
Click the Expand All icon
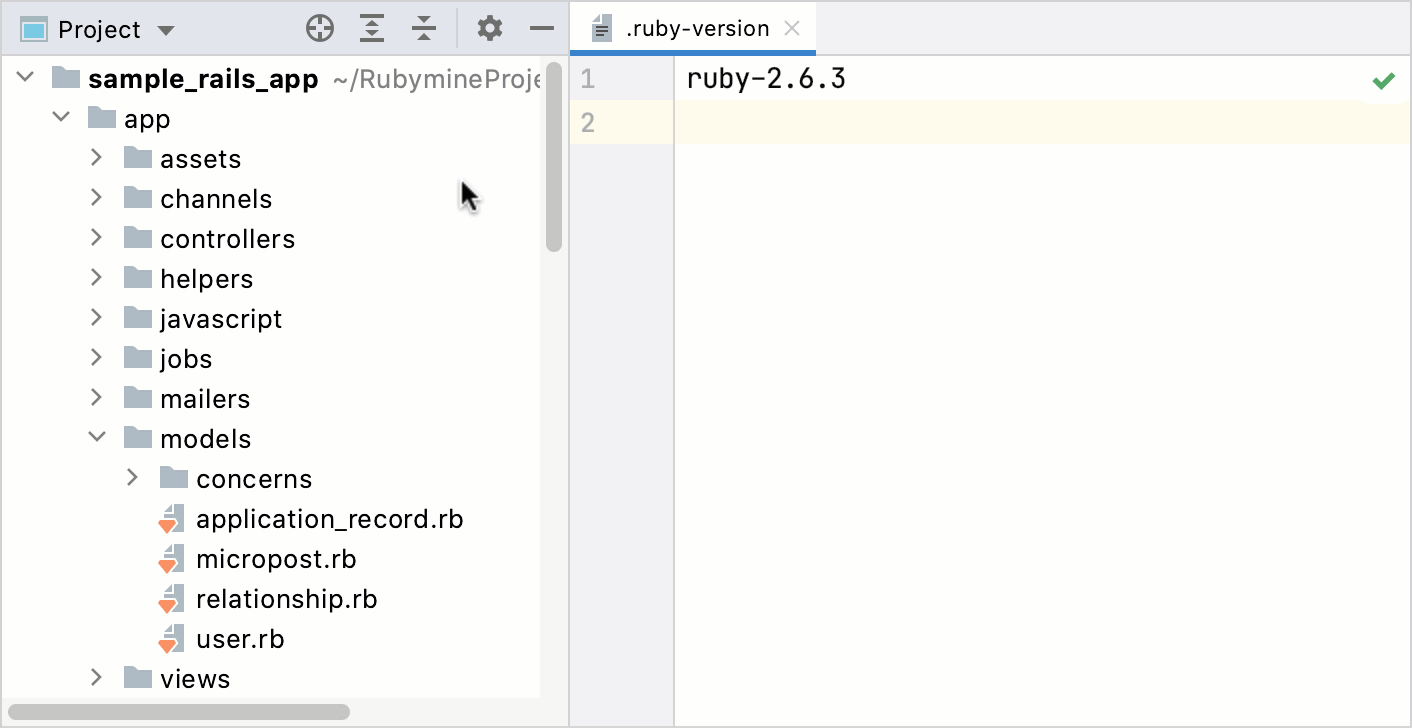coord(372,27)
